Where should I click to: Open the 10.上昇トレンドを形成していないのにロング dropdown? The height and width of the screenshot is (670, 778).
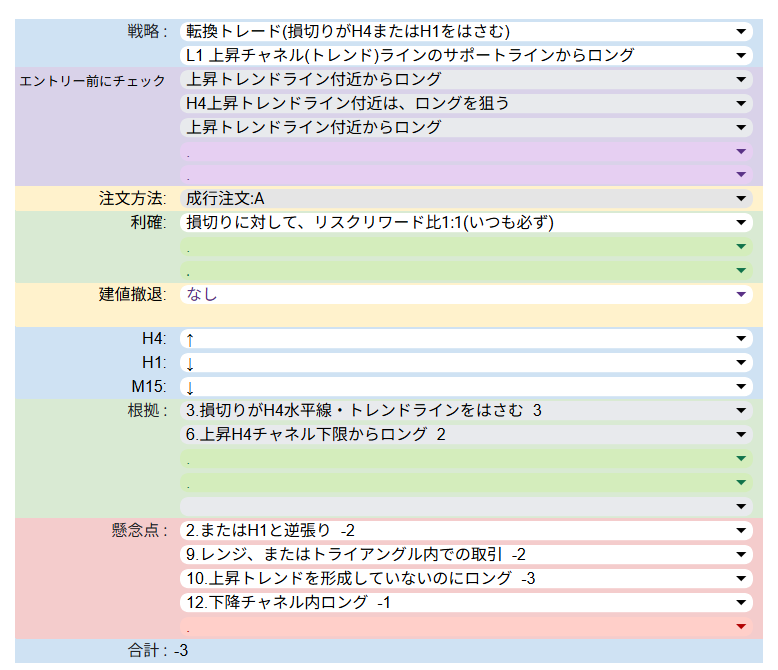click(x=466, y=578)
